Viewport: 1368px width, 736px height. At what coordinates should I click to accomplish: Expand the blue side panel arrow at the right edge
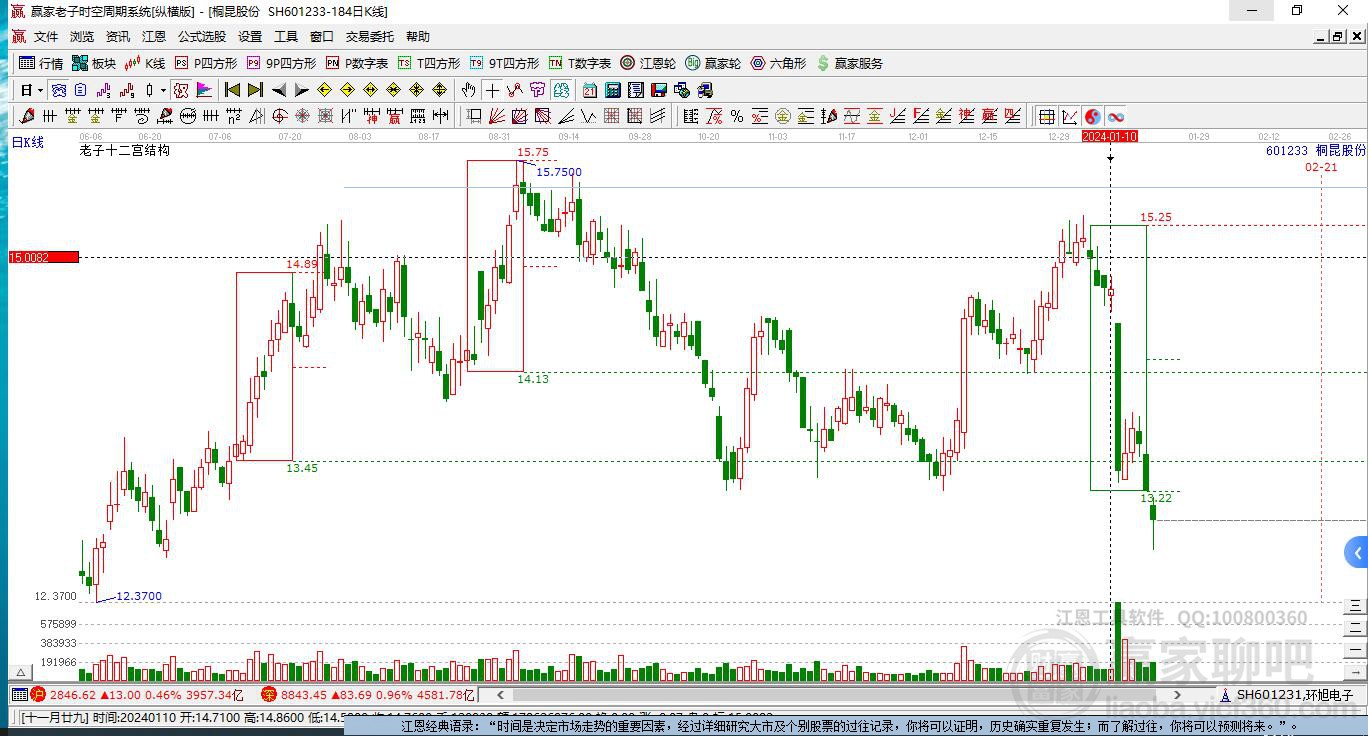[x=1357, y=552]
